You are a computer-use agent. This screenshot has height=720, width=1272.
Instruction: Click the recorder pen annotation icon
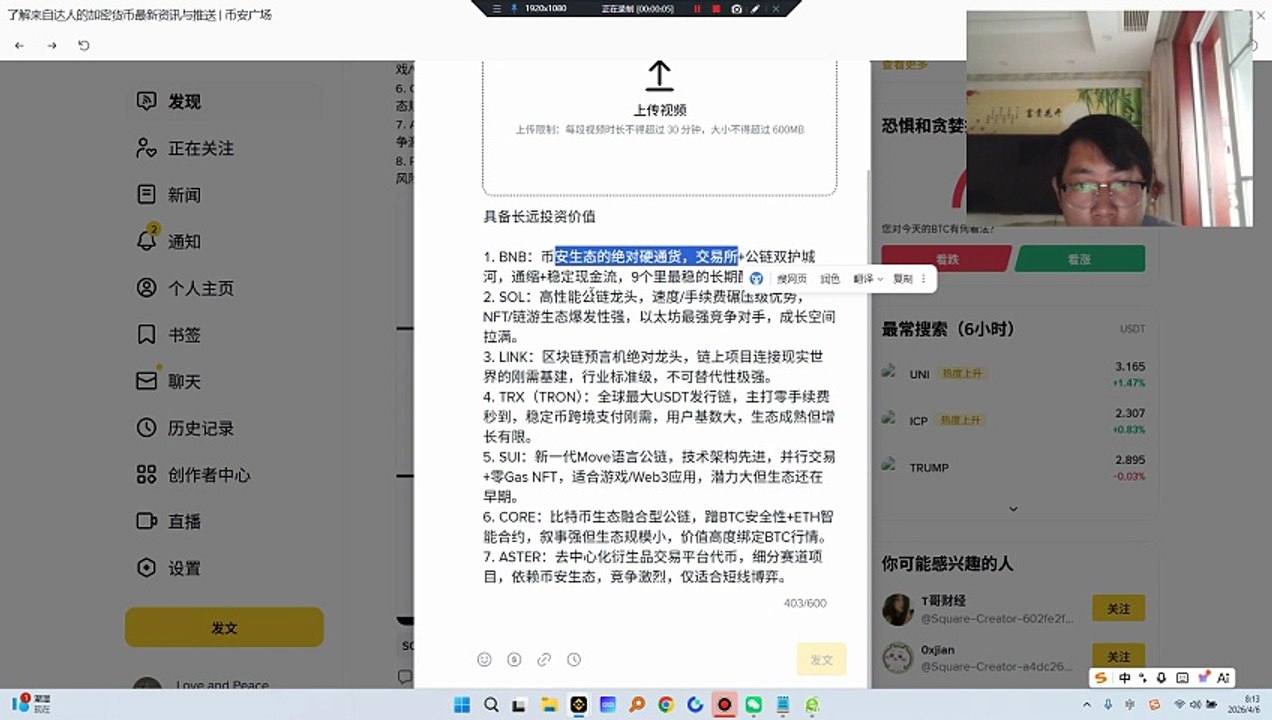[755, 8]
